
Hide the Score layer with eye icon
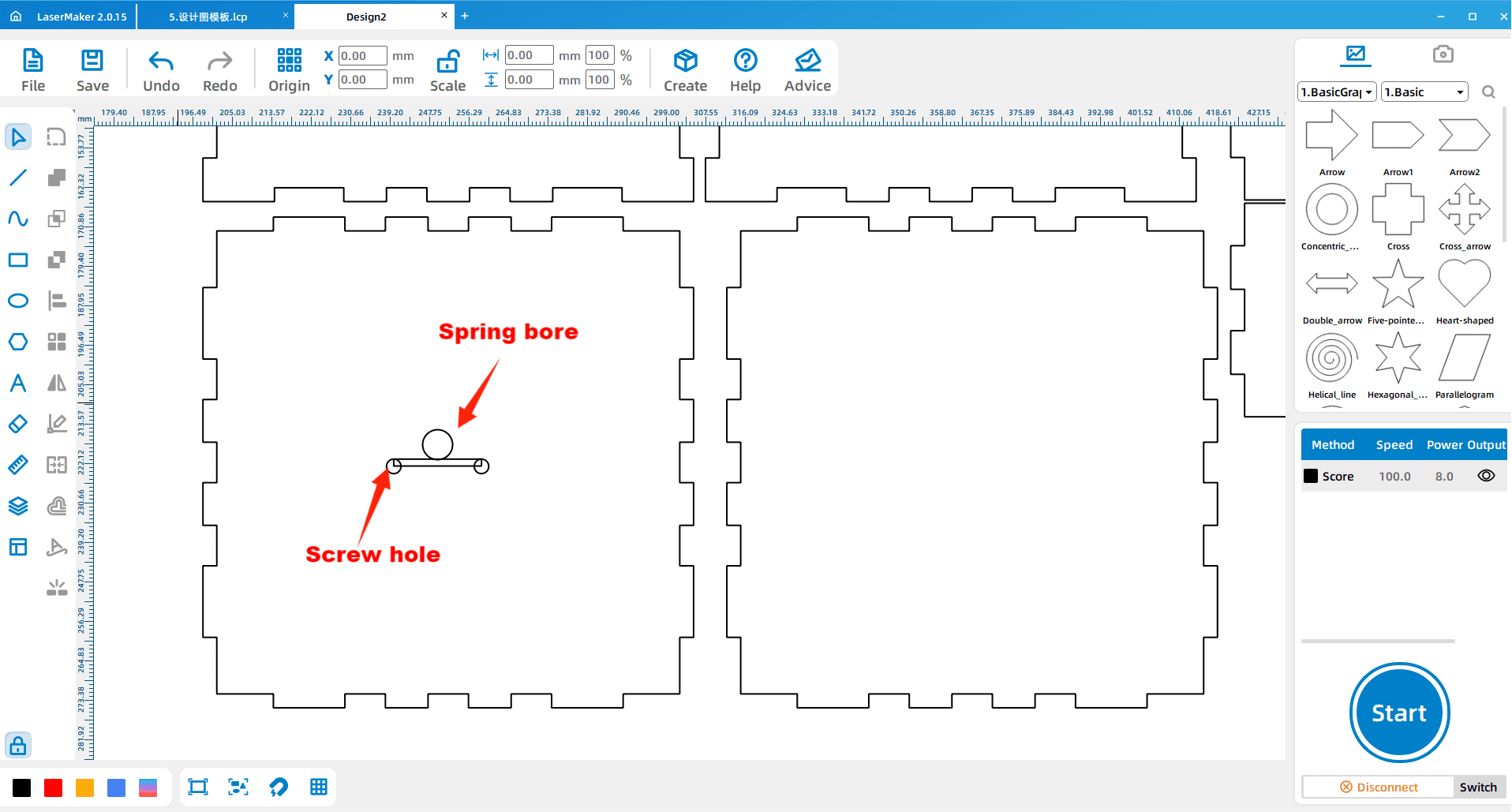coord(1486,476)
